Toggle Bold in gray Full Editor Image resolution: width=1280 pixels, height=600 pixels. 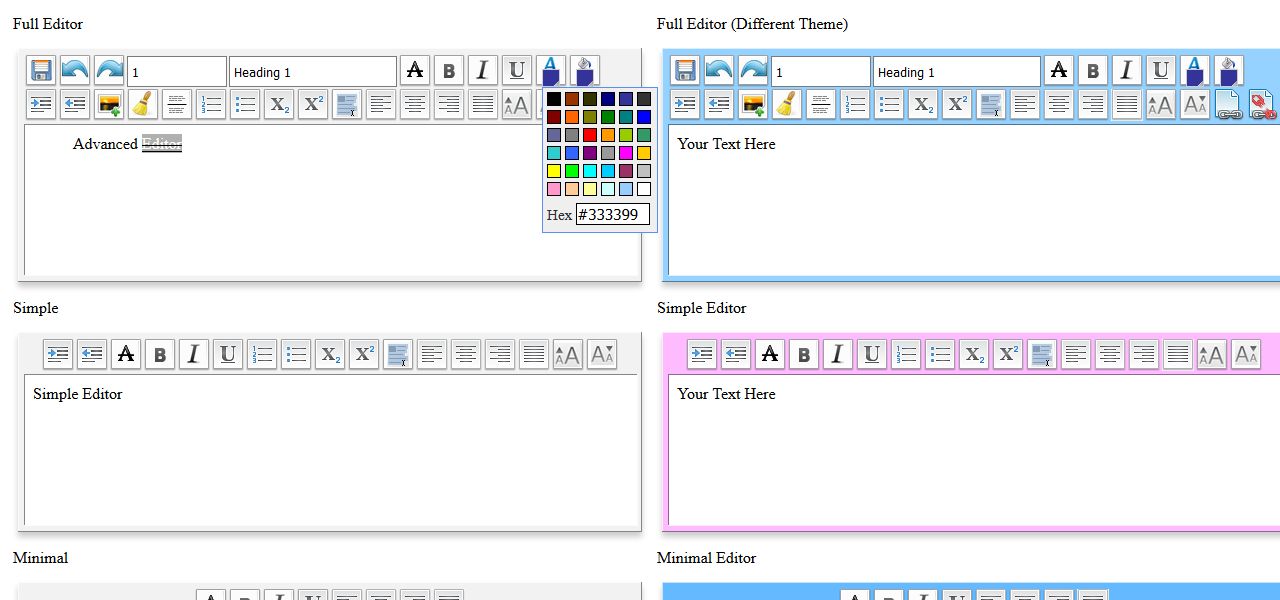[x=449, y=71]
